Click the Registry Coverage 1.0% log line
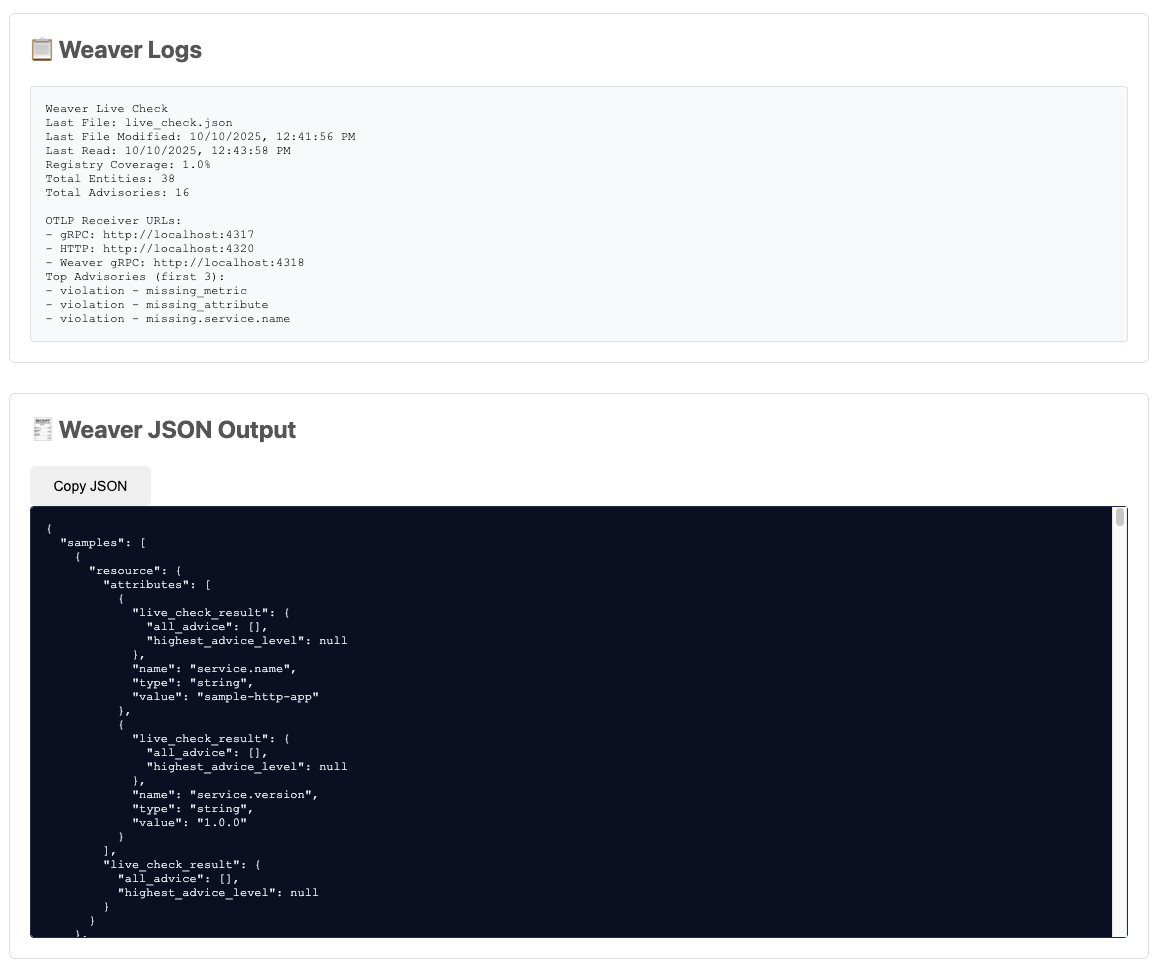This screenshot has width=1158, height=972. click(x=127, y=165)
